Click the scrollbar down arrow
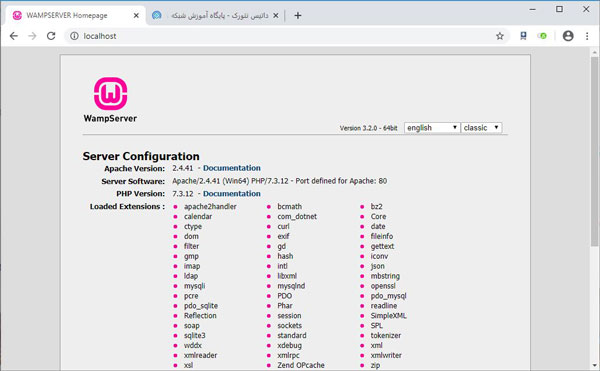600x371 pixels. pos(594,365)
